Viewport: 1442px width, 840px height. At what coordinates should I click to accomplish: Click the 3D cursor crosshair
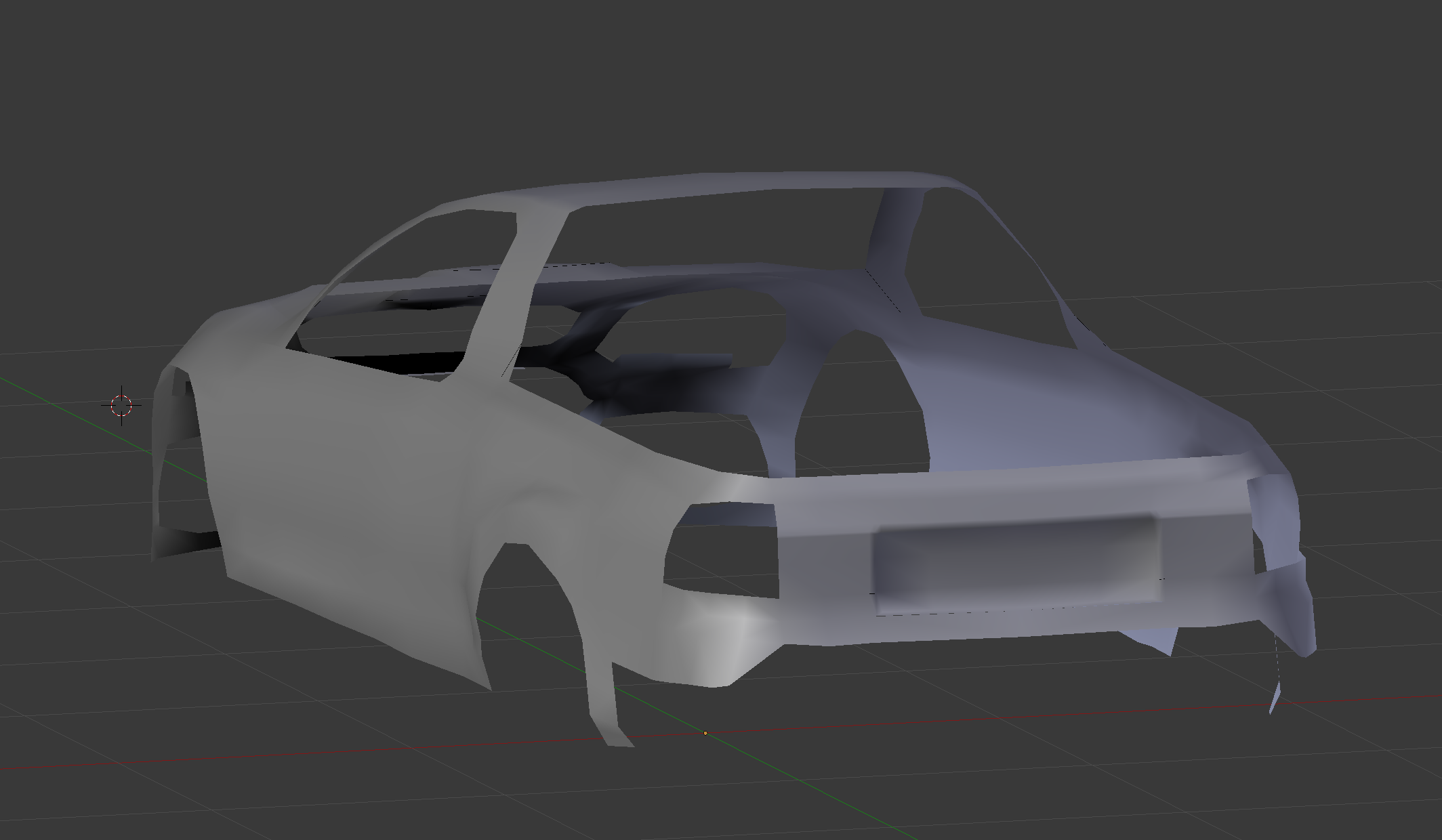click(x=121, y=405)
